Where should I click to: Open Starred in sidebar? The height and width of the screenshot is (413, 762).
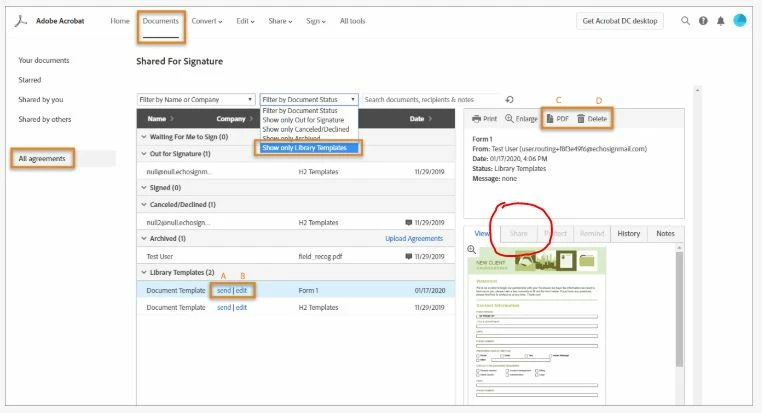30,80
